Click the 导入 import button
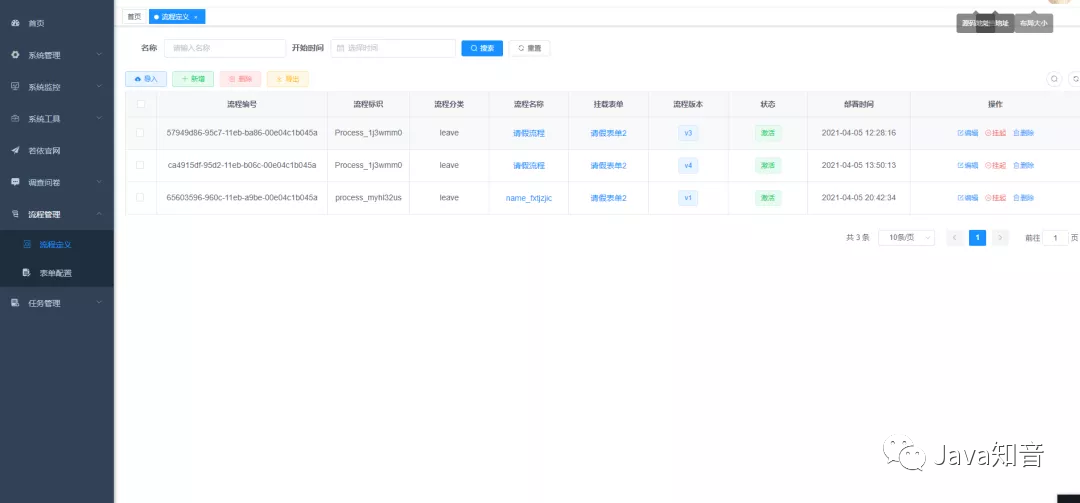 146,79
